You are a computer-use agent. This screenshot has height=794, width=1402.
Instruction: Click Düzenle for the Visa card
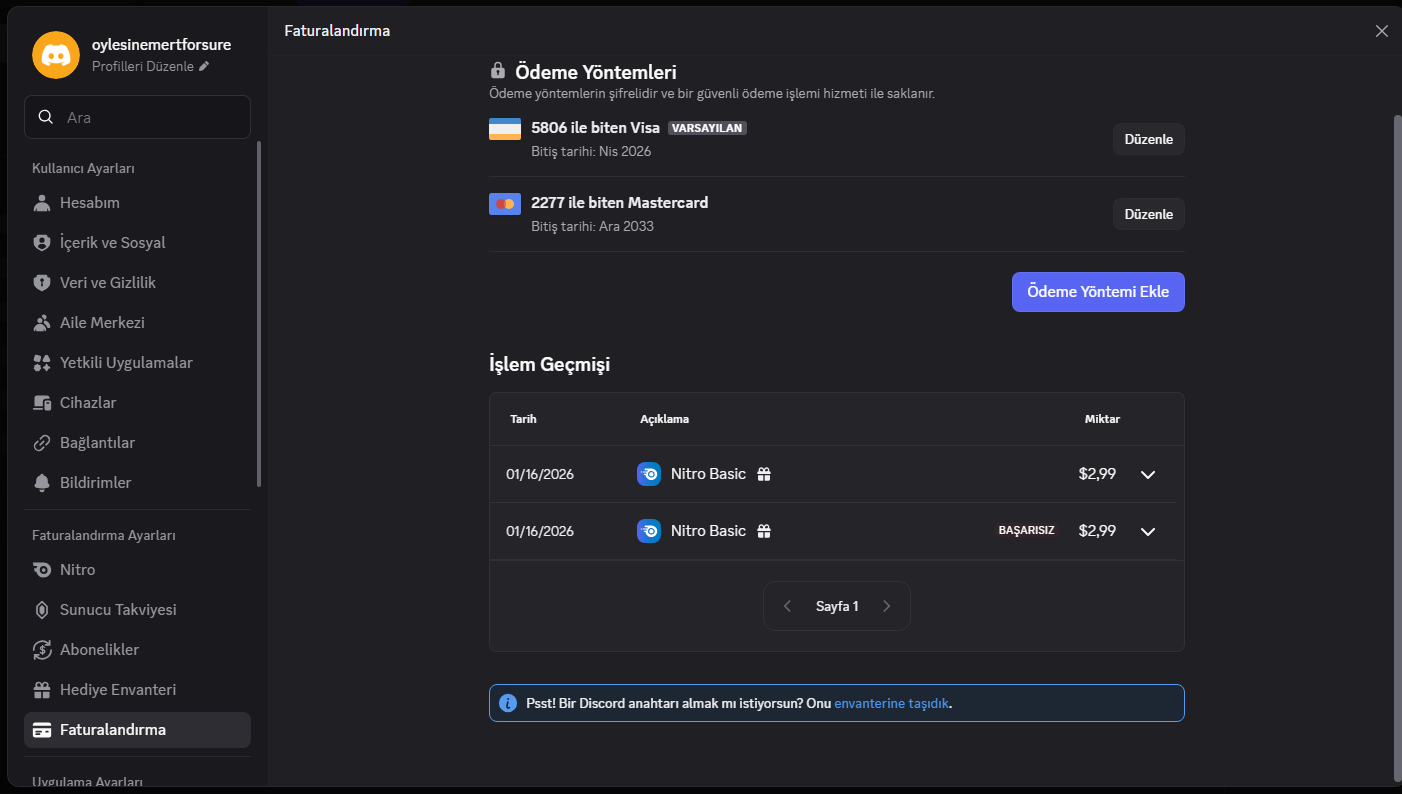pos(1148,139)
